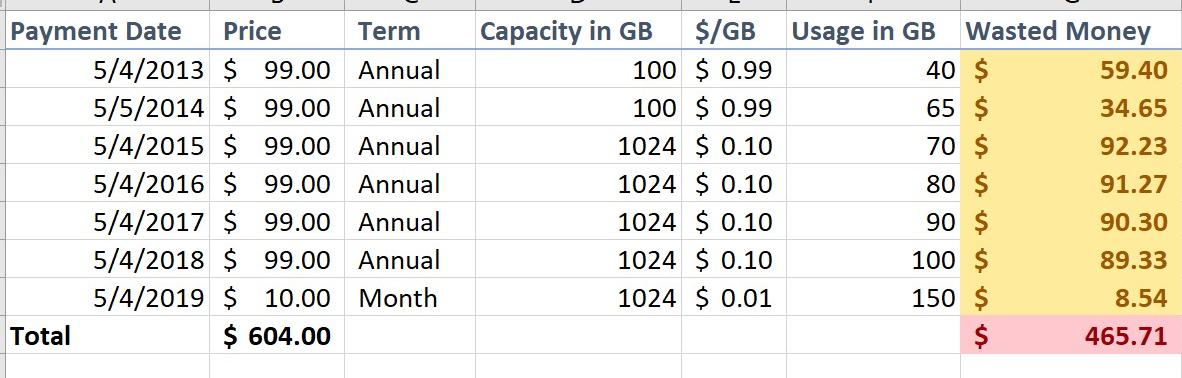
Task: Select the Price header cell
Action: (277, 31)
